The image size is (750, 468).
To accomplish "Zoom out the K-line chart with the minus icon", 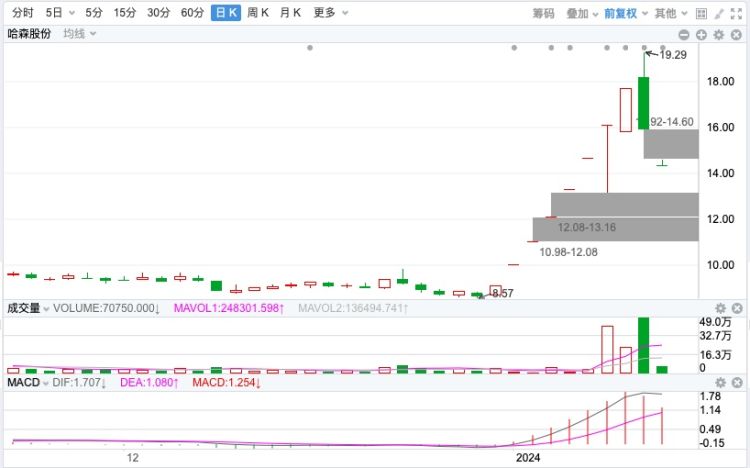I will click(x=684, y=34).
